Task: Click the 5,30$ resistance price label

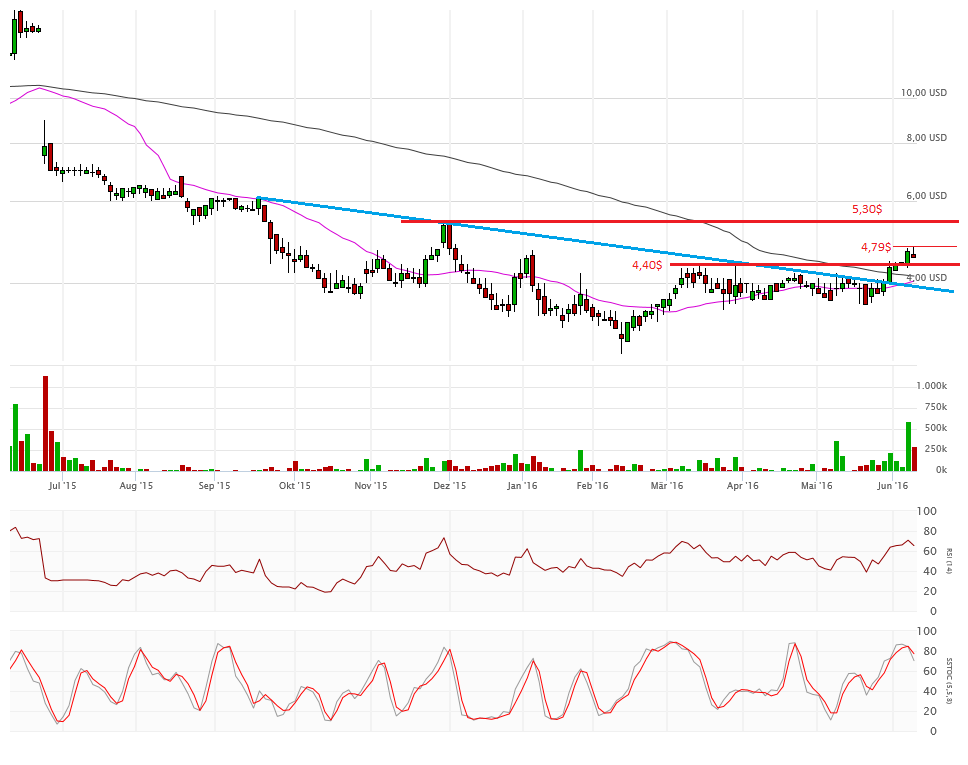Action: point(866,209)
